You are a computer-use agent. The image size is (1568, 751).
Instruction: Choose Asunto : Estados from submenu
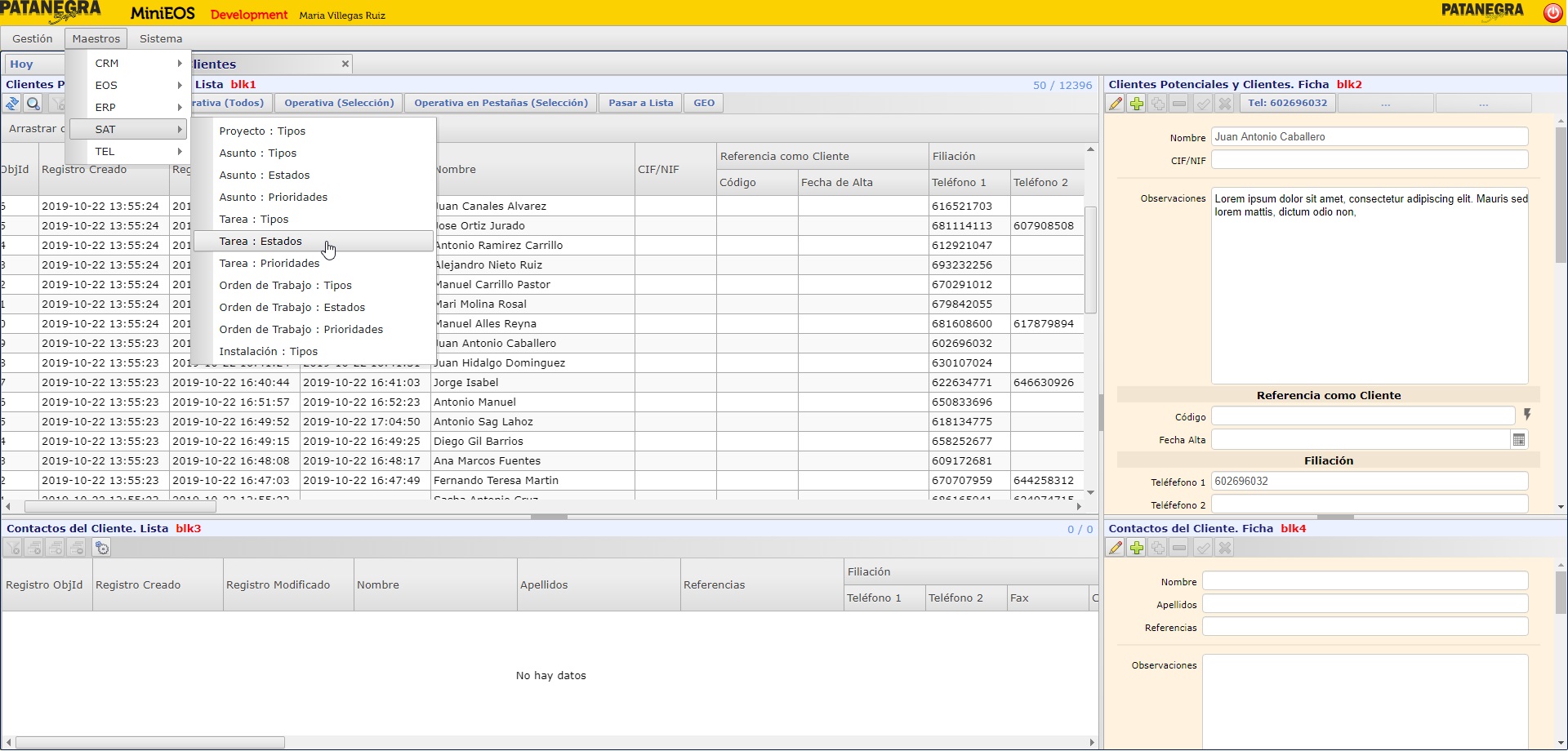point(314,175)
